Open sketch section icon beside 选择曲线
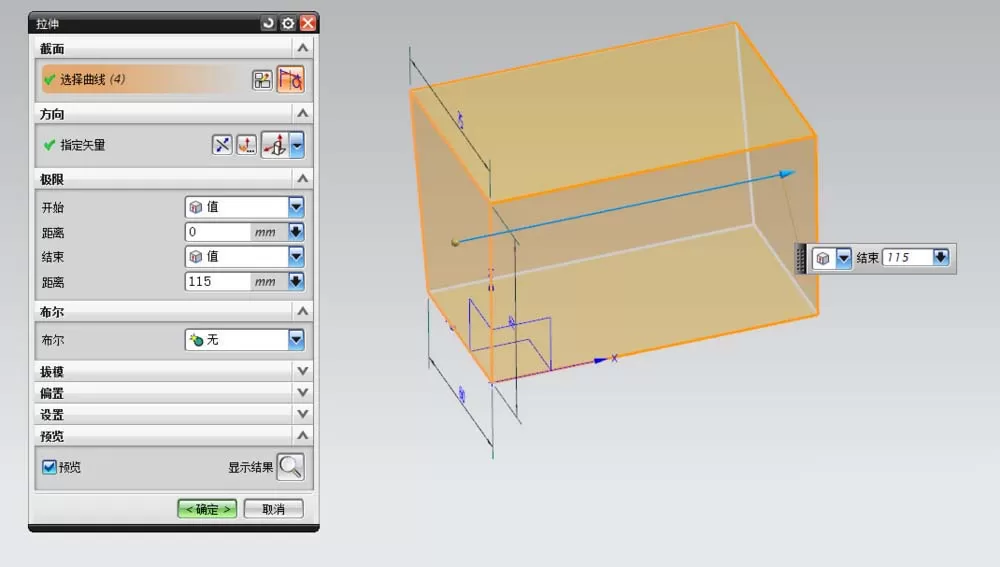This screenshot has height=567, width=1000. tap(262, 80)
